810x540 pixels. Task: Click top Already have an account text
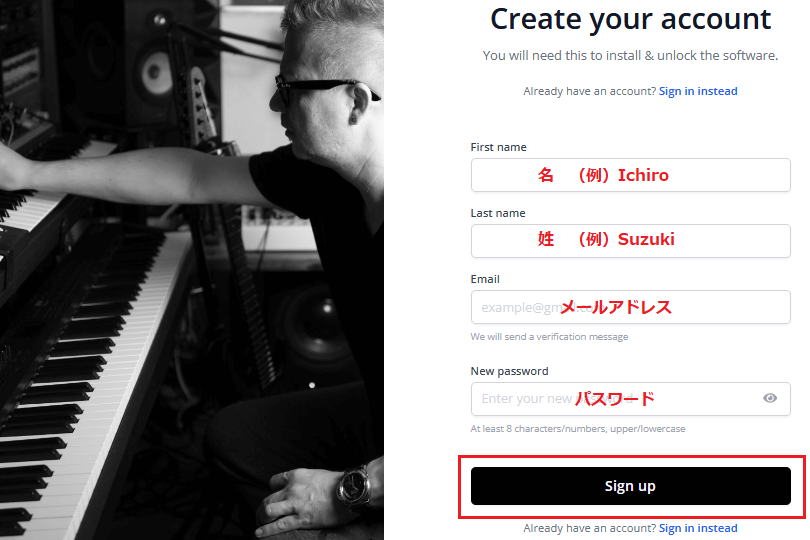pyautogui.click(x=589, y=91)
